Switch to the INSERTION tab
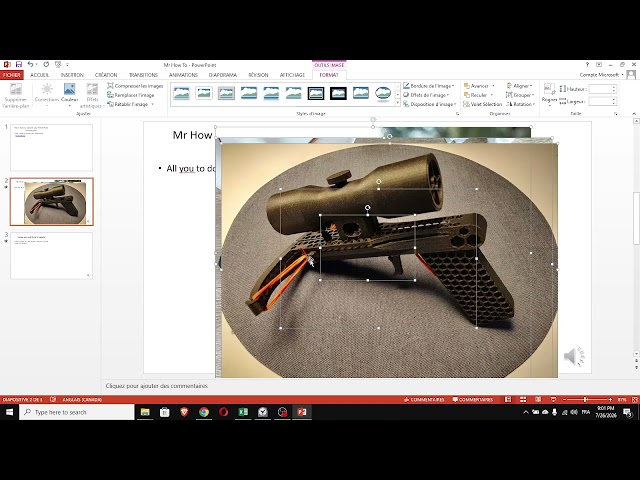This screenshot has width=640, height=480. (x=72, y=75)
